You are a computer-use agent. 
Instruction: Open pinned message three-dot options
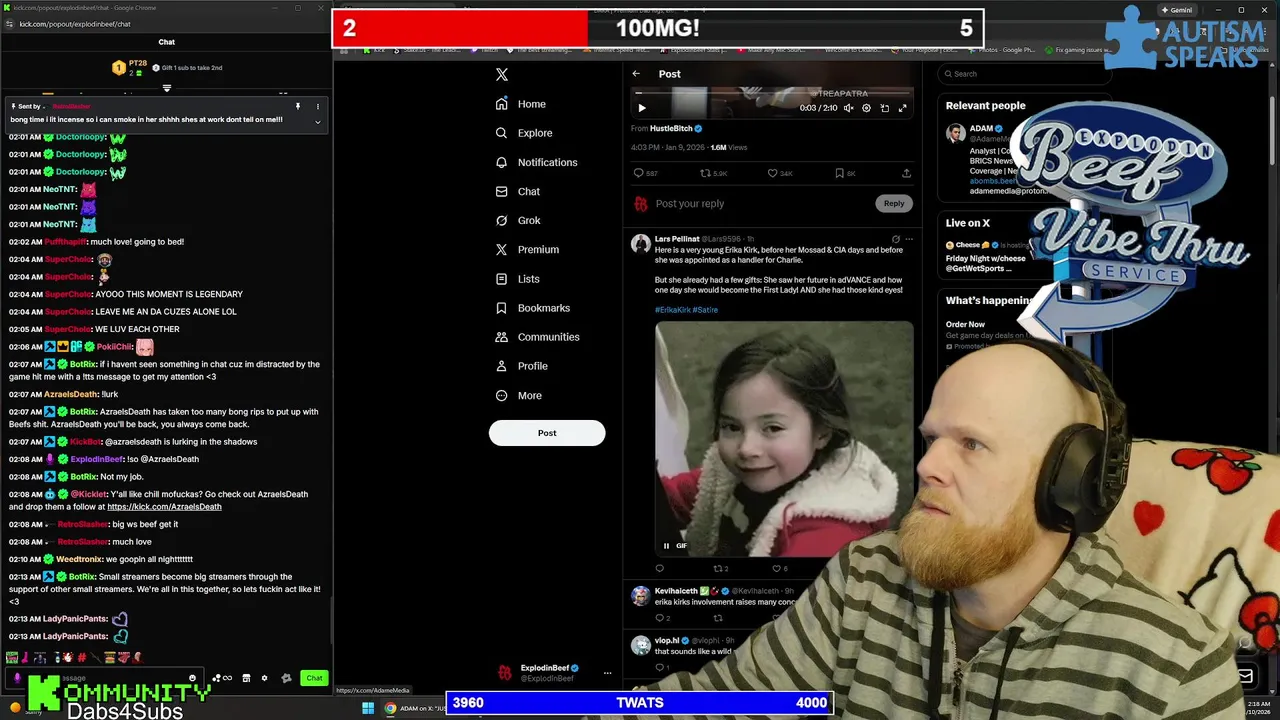click(318, 106)
